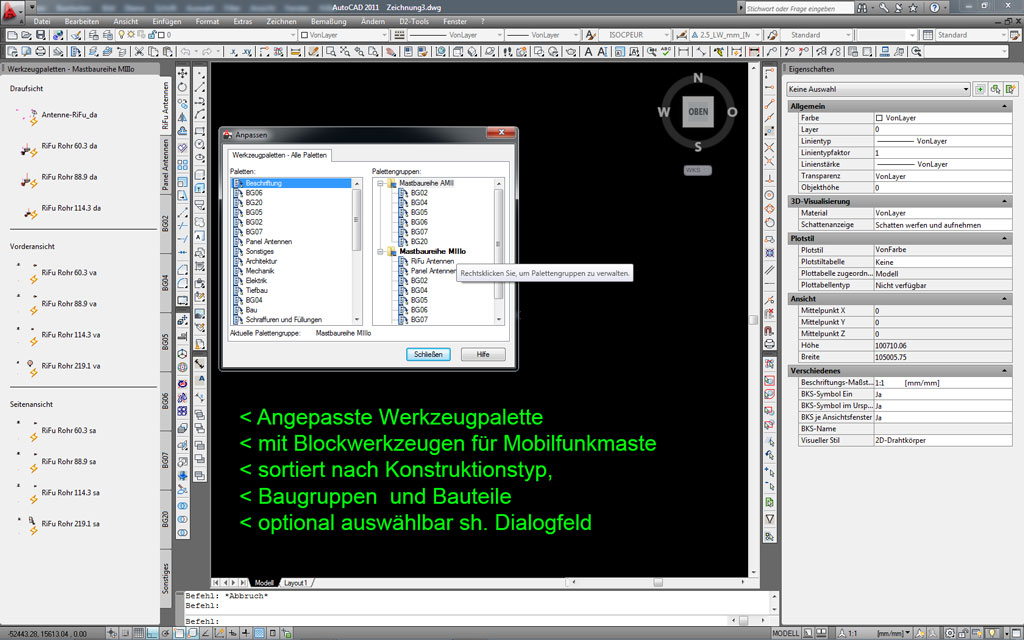
Task: Select the Antenne-RiFu_da block tool
Action: 69,114
